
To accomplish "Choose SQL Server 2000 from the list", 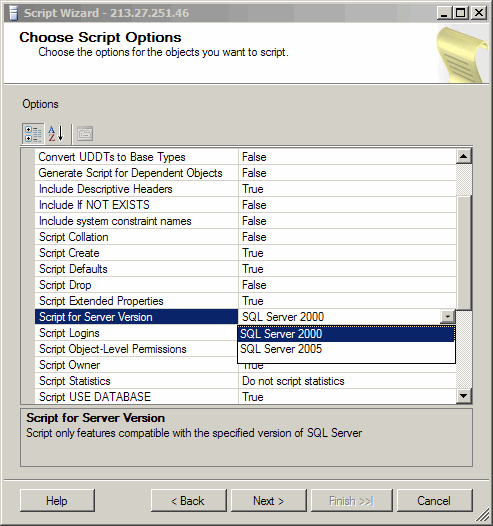I will pyautogui.click(x=346, y=334).
